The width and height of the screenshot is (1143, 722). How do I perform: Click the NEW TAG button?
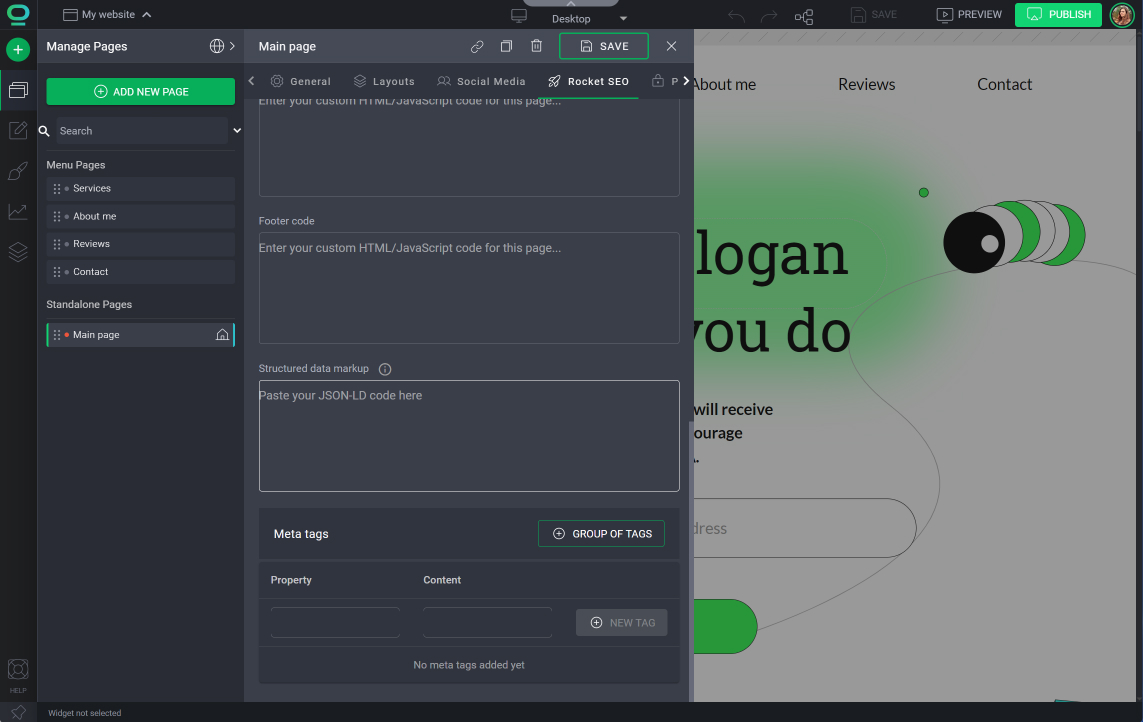tap(622, 623)
